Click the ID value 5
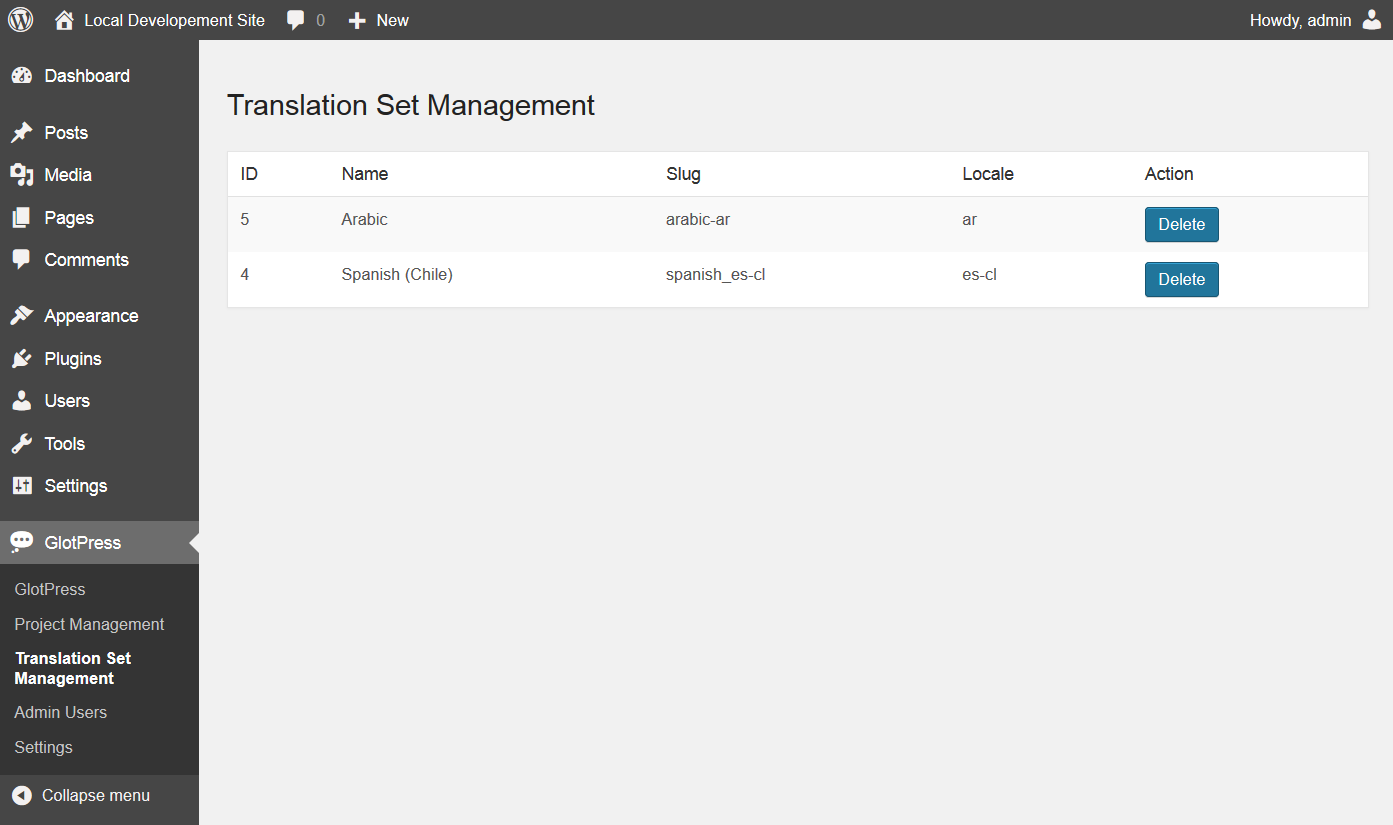 245,219
